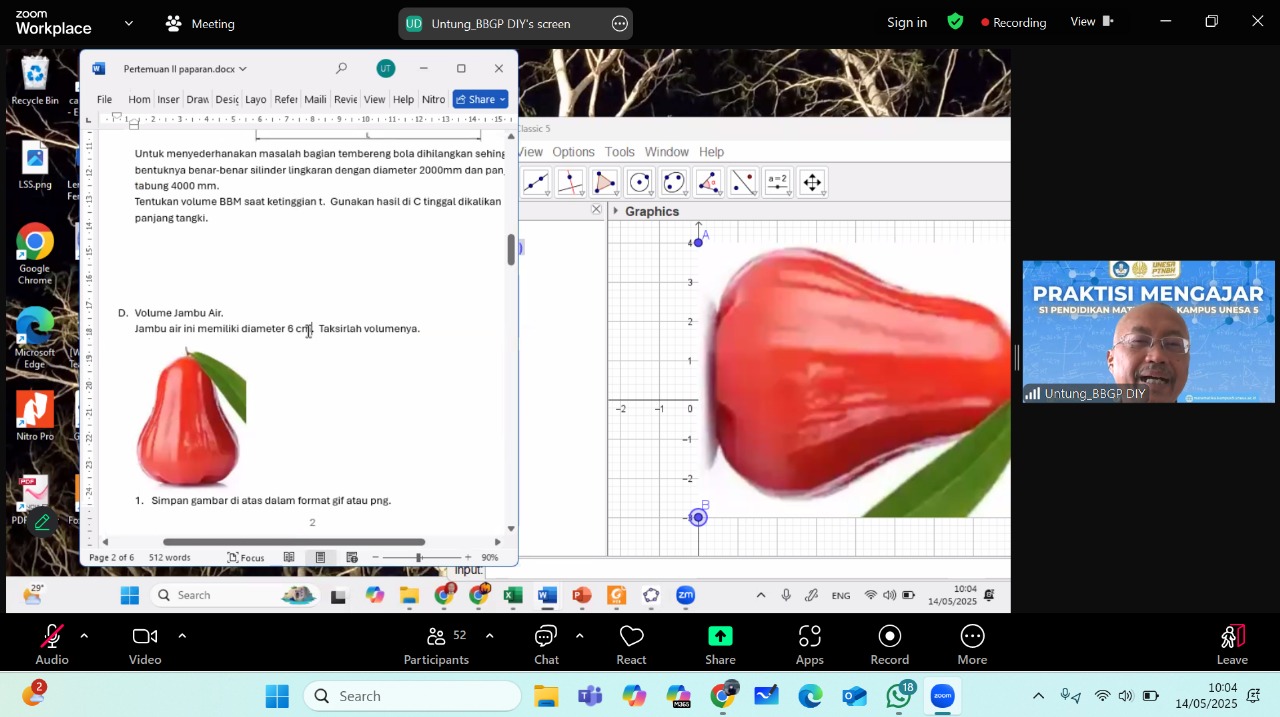The height and width of the screenshot is (717, 1280).
Task: Open Zoom View layout dropdown
Action: [1092, 22]
